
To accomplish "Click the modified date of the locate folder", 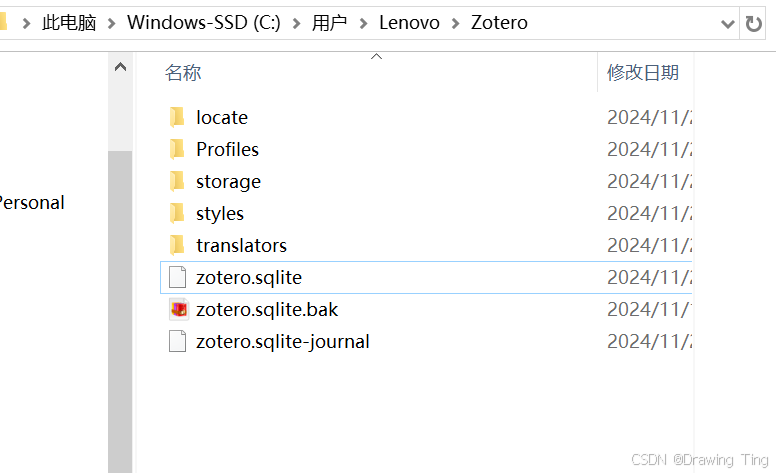I will coord(649,118).
